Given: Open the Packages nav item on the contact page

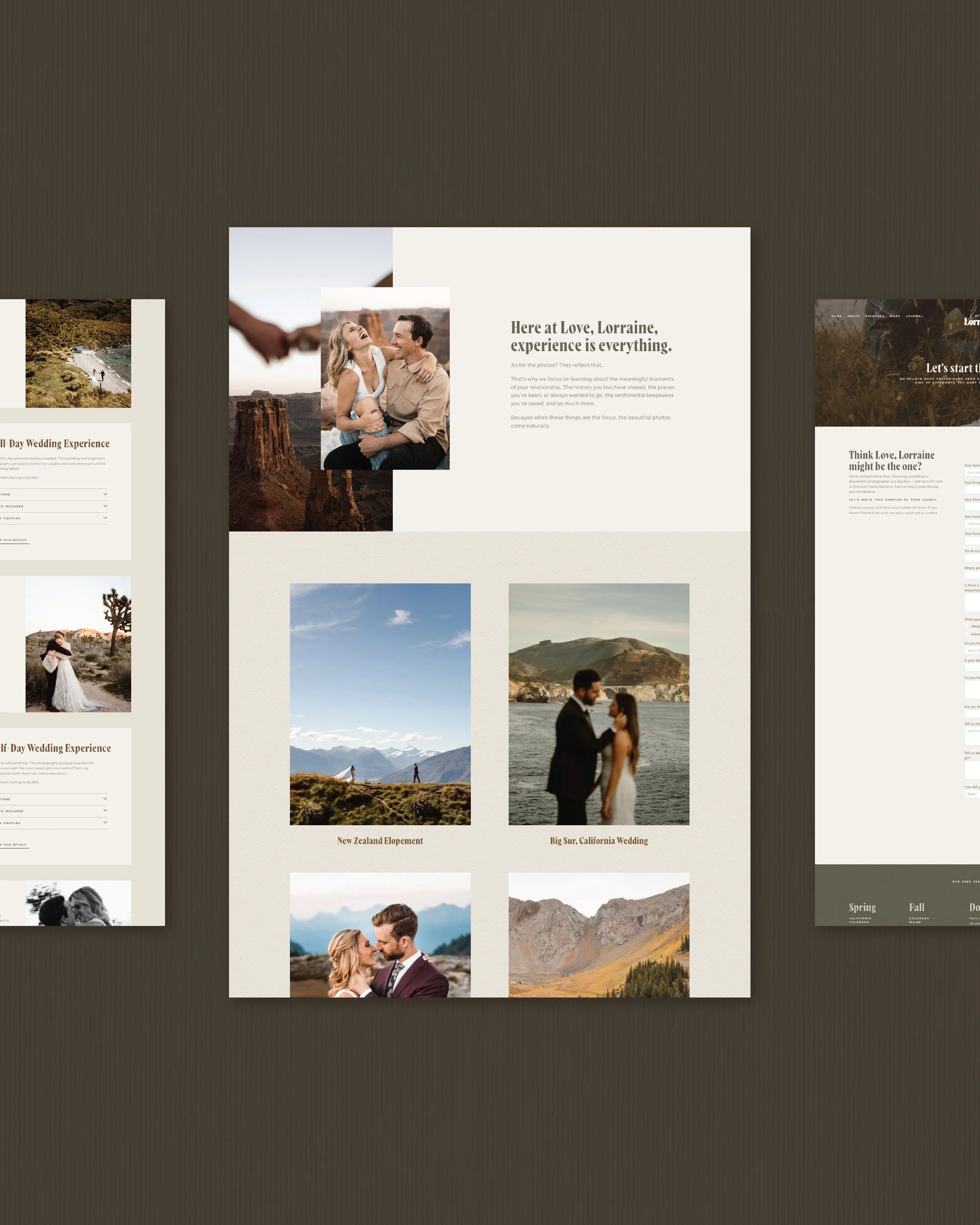Looking at the screenshot, I should 874,316.
